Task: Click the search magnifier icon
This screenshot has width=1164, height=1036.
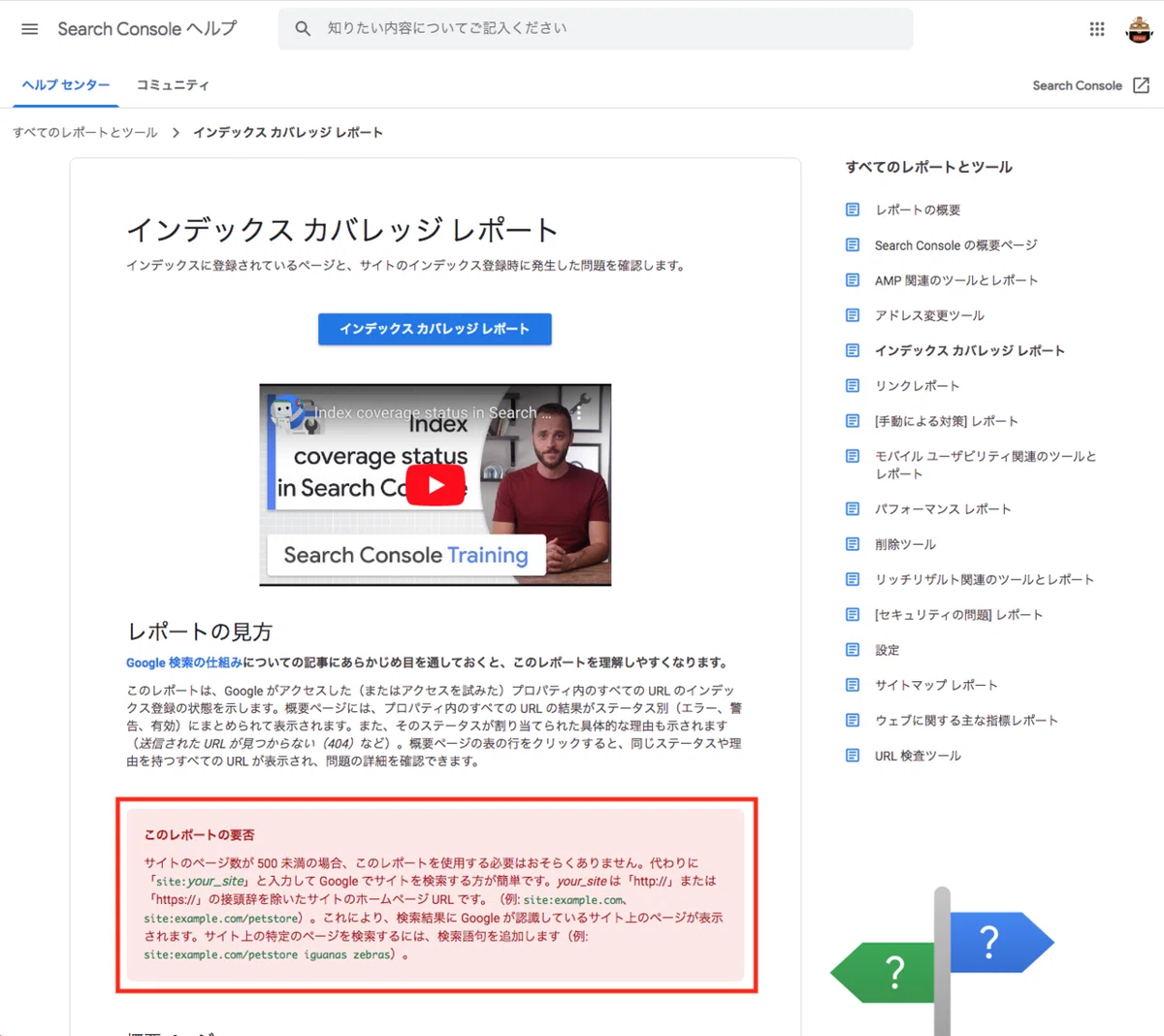Action: pyautogui.click(x=303, y=29)
